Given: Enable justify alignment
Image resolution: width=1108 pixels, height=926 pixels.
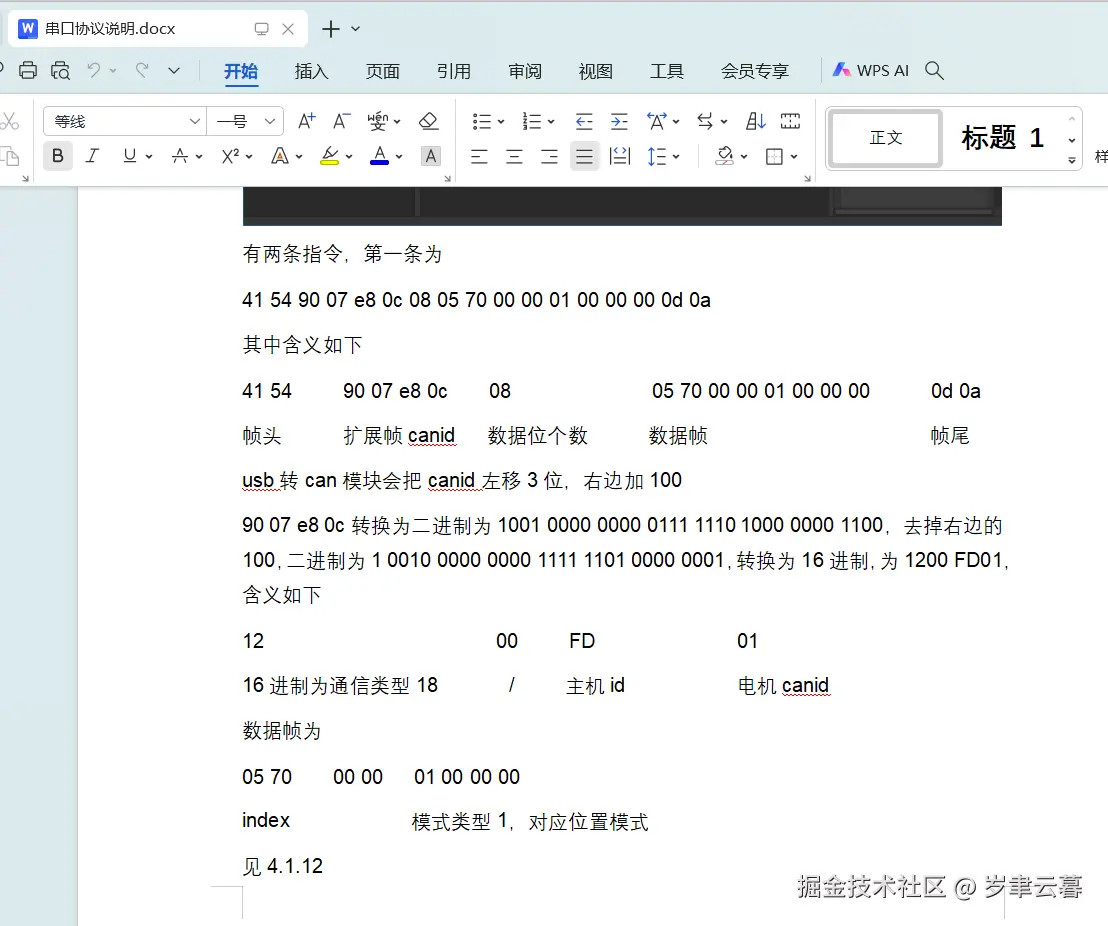Looking at the screenshot, I should click(584, 156).
